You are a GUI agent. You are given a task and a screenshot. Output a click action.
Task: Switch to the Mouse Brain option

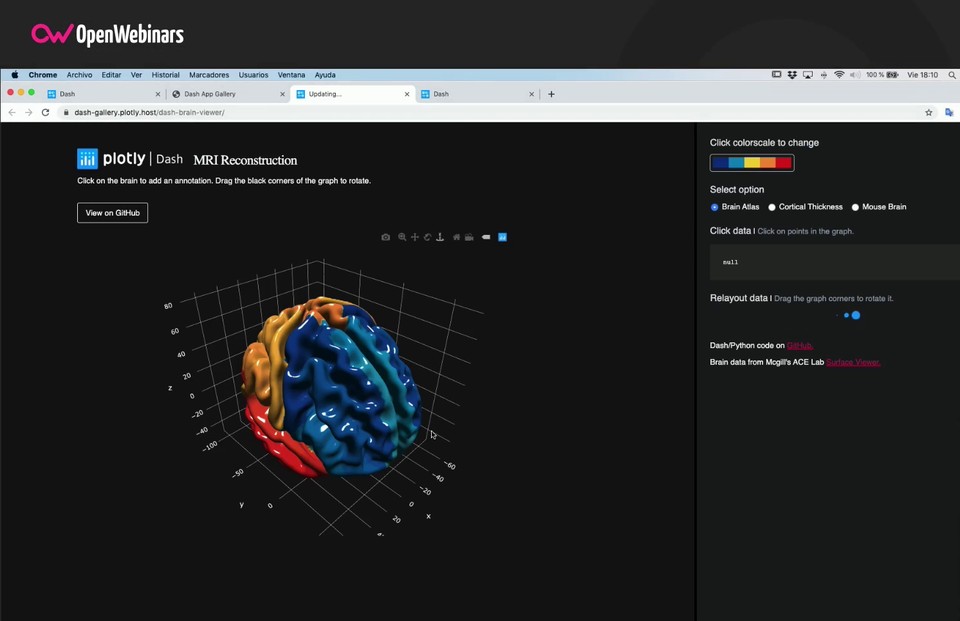[855, 207]
